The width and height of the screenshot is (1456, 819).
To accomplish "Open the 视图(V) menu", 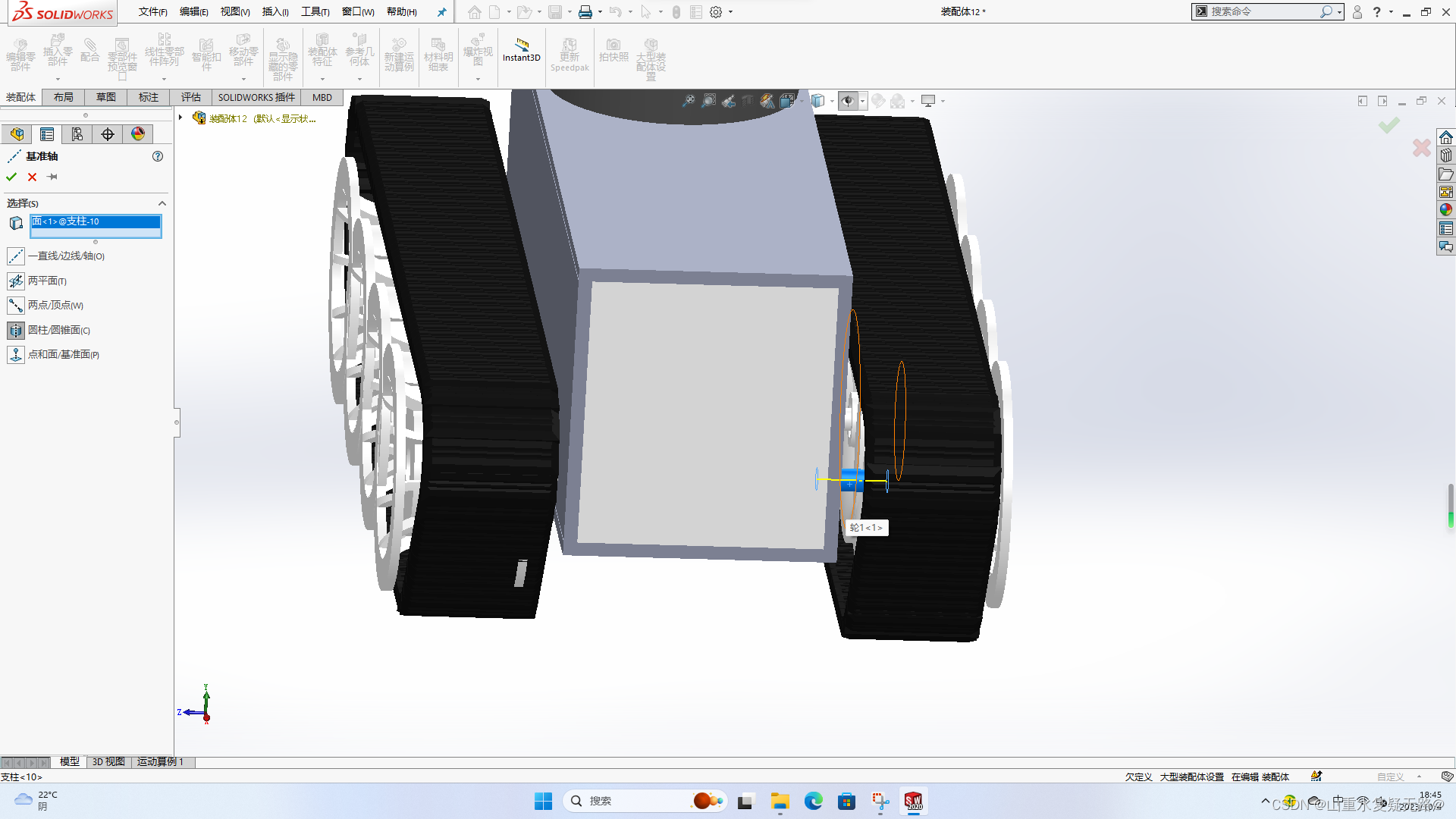I will click(235, 11).
